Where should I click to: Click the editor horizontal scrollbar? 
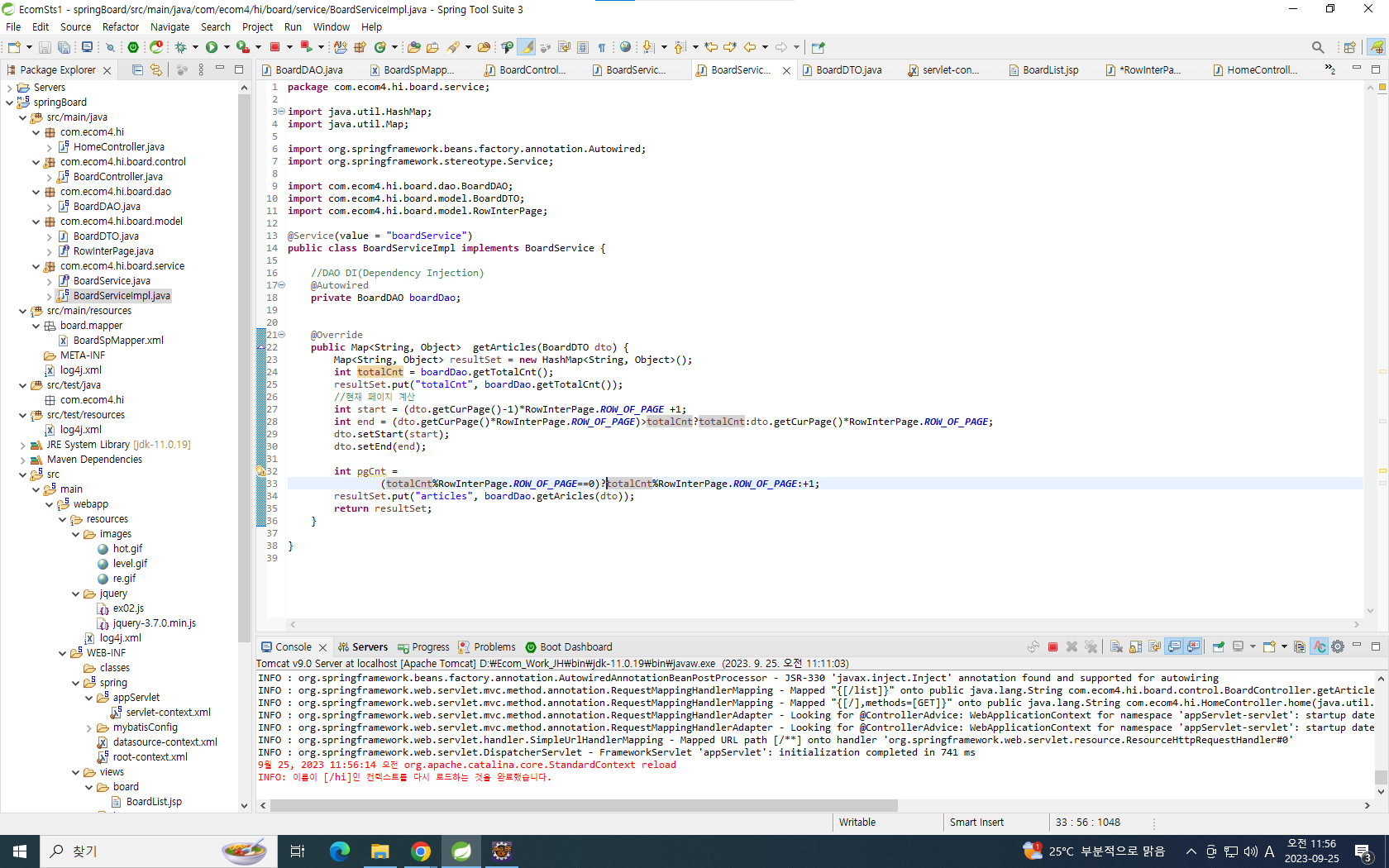coord(823,625)
